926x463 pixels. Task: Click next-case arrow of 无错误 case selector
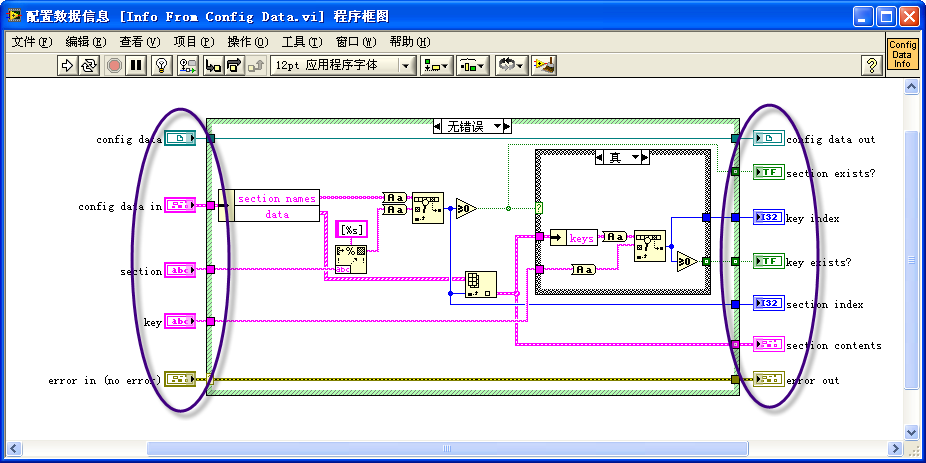506,126
